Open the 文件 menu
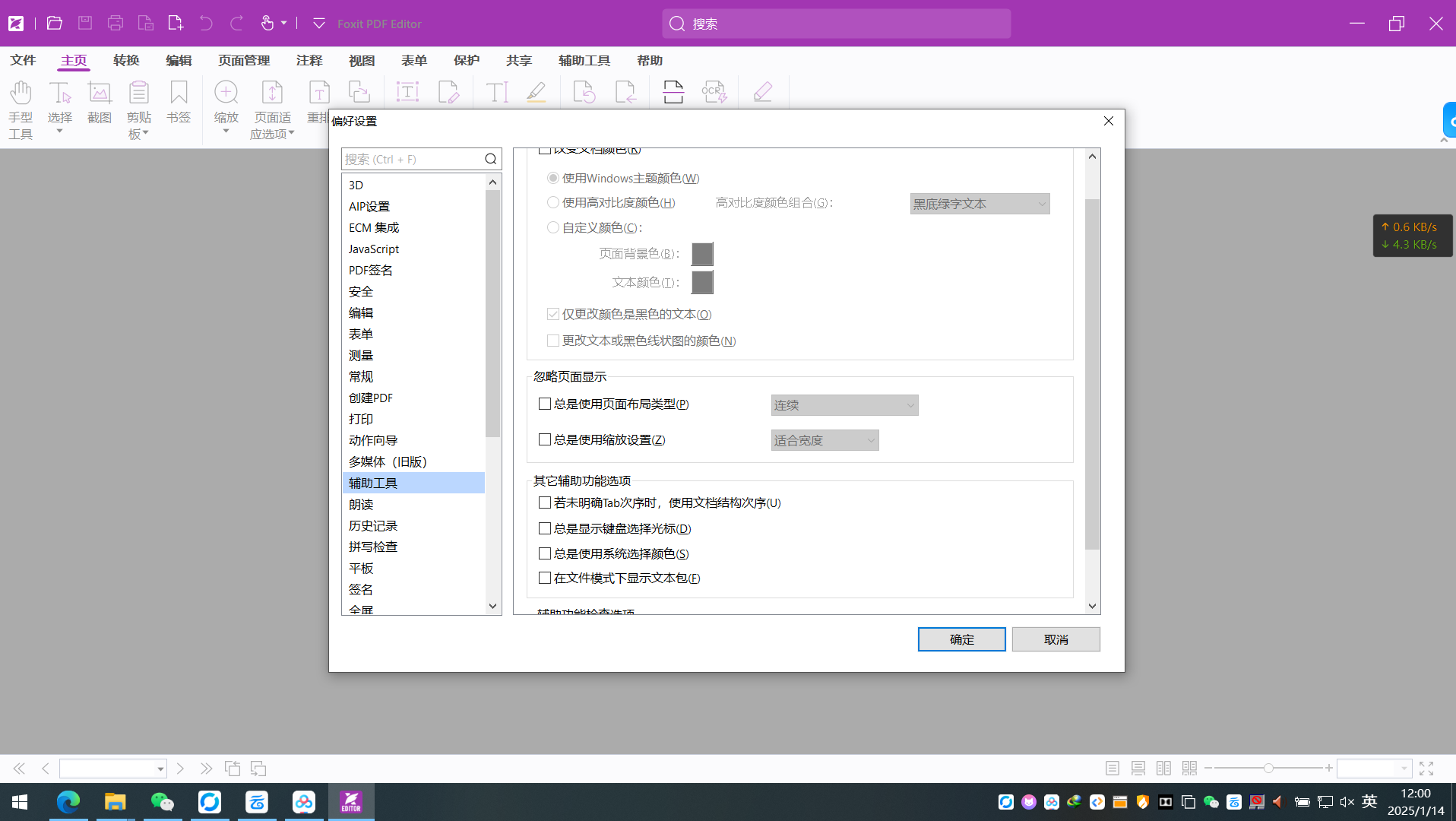This screenshot has width=1456, height=821. click(x=23, y=60)
